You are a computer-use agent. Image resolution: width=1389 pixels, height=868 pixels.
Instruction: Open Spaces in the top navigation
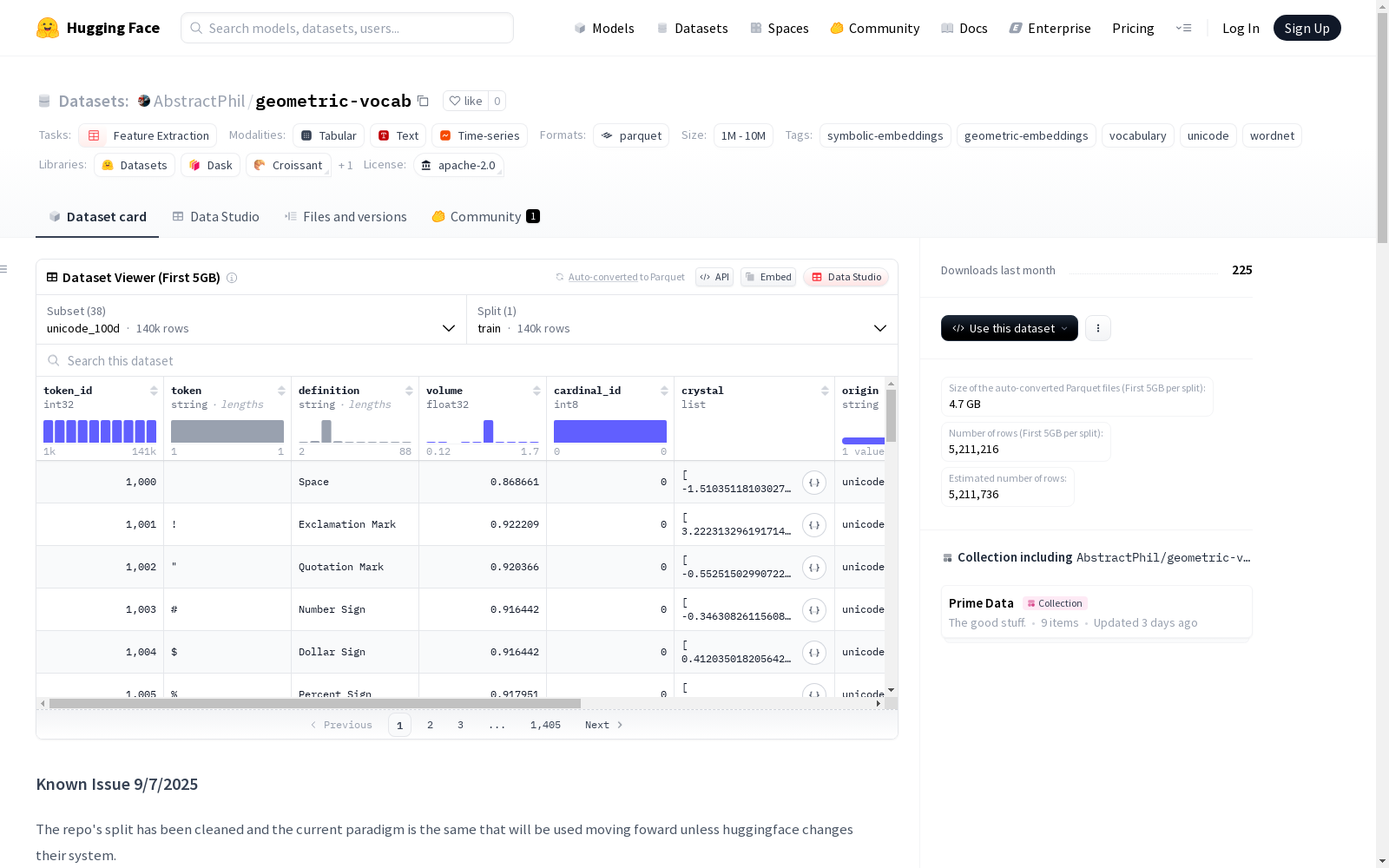[x=780, y=28]
